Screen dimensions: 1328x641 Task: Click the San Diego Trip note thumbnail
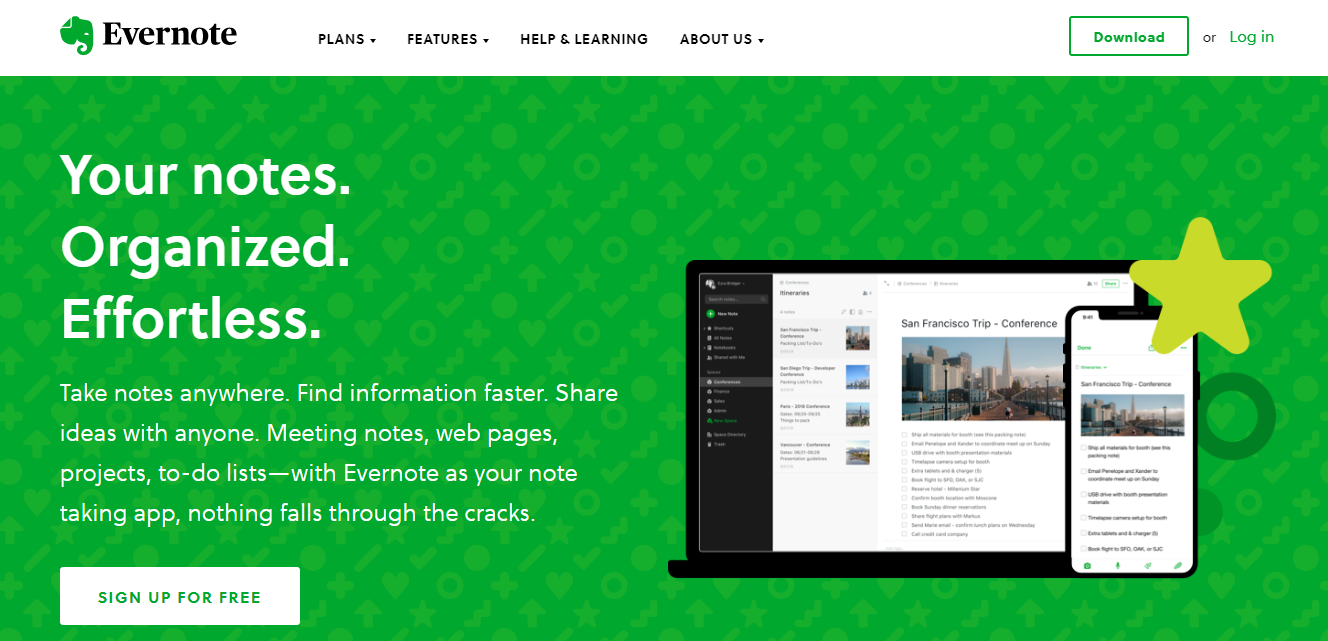(858, 376)
